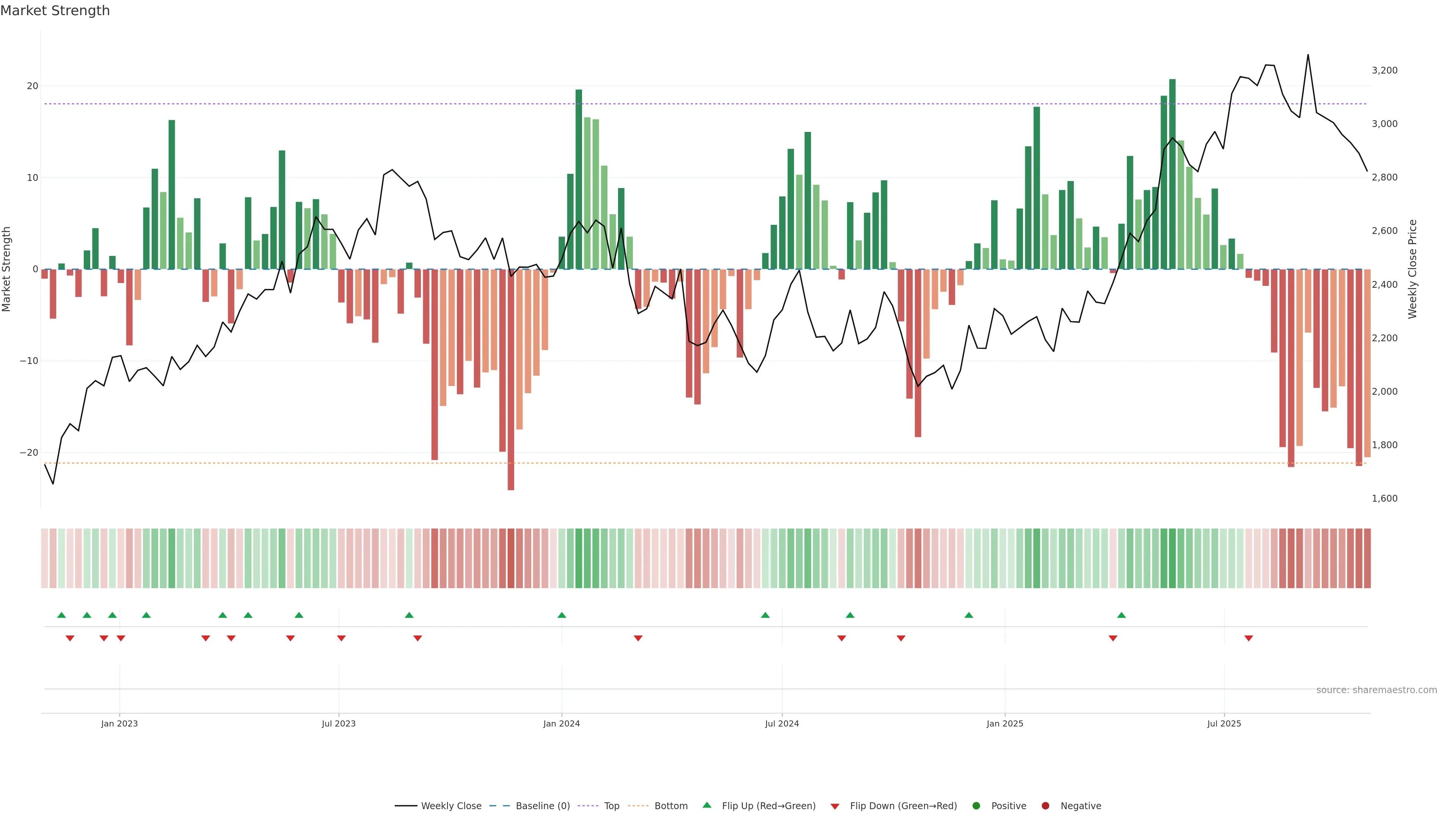Click the lowest red bar near -24

coord(511,395)
